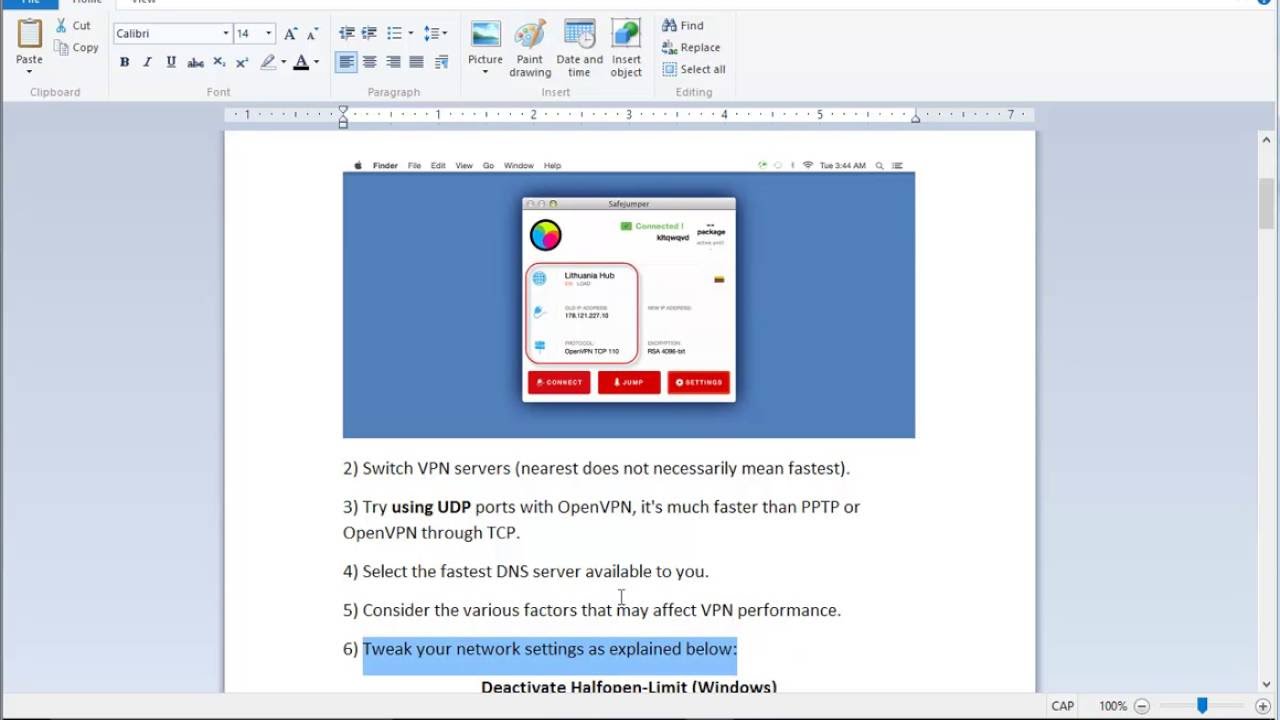Start a bulleted list
The width and height of the screenshot is (1280, 720).
[394, 33]
